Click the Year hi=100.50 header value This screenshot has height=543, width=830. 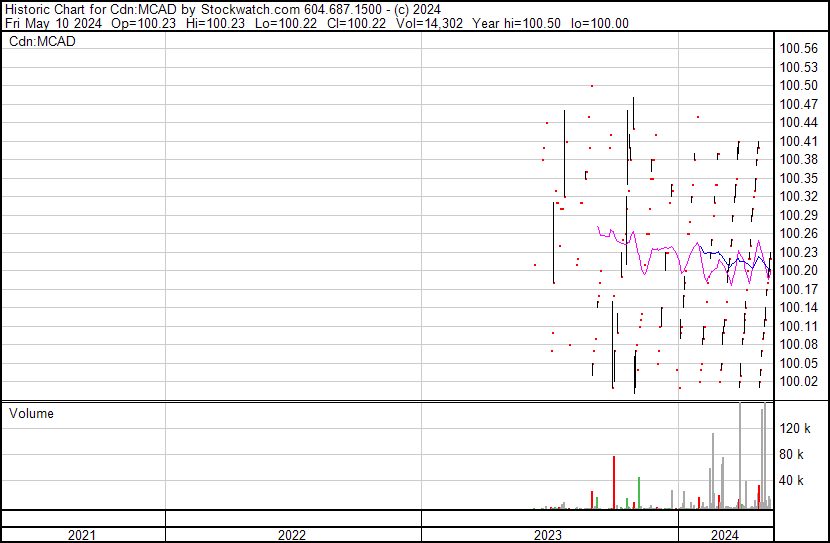[x=517, y=23]
